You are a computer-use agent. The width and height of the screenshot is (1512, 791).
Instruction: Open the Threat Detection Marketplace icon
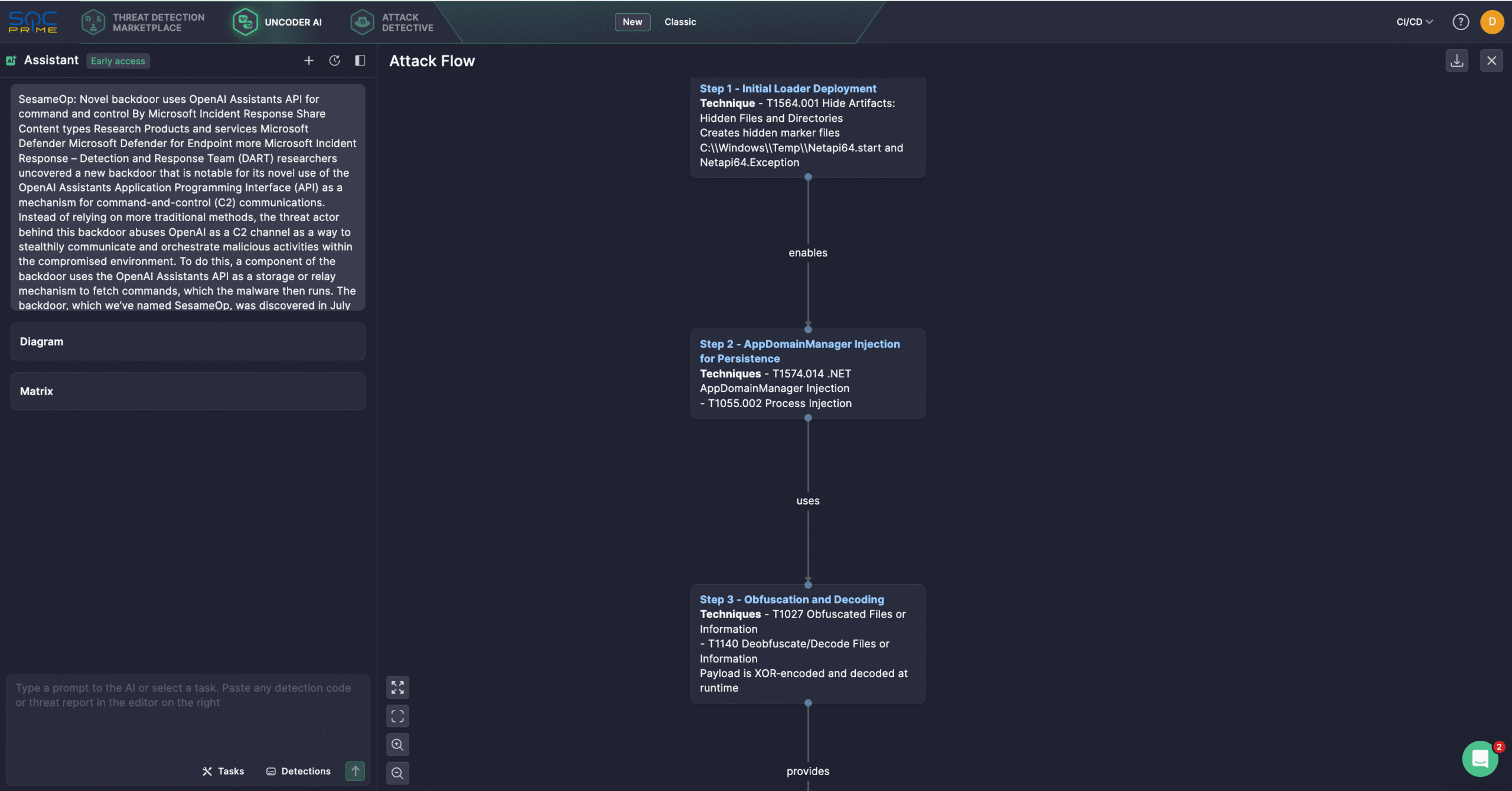[x=93, y=22]
